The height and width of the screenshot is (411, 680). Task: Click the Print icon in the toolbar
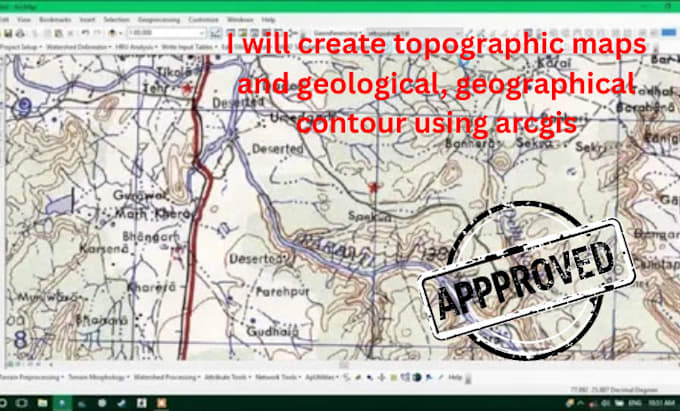(x=20, y=33)
